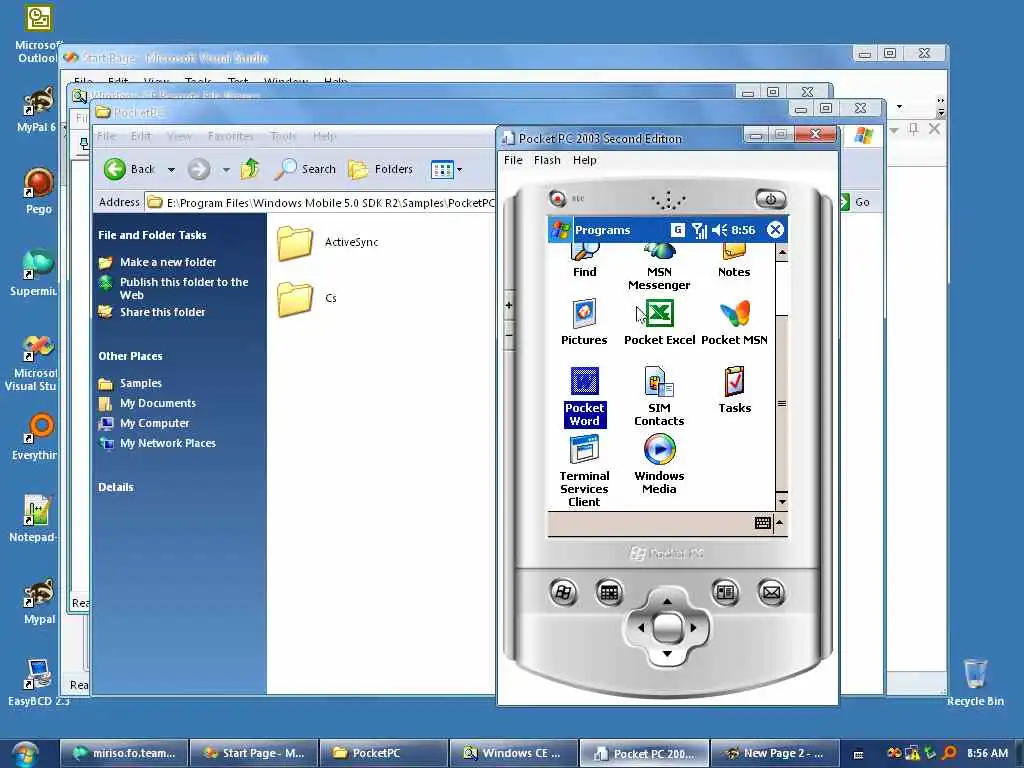Viewport: 1024px width, 768px height.
Task: Click the Programs scrollbar thumb
Action: pyautogui.click(x=781, y=404)
